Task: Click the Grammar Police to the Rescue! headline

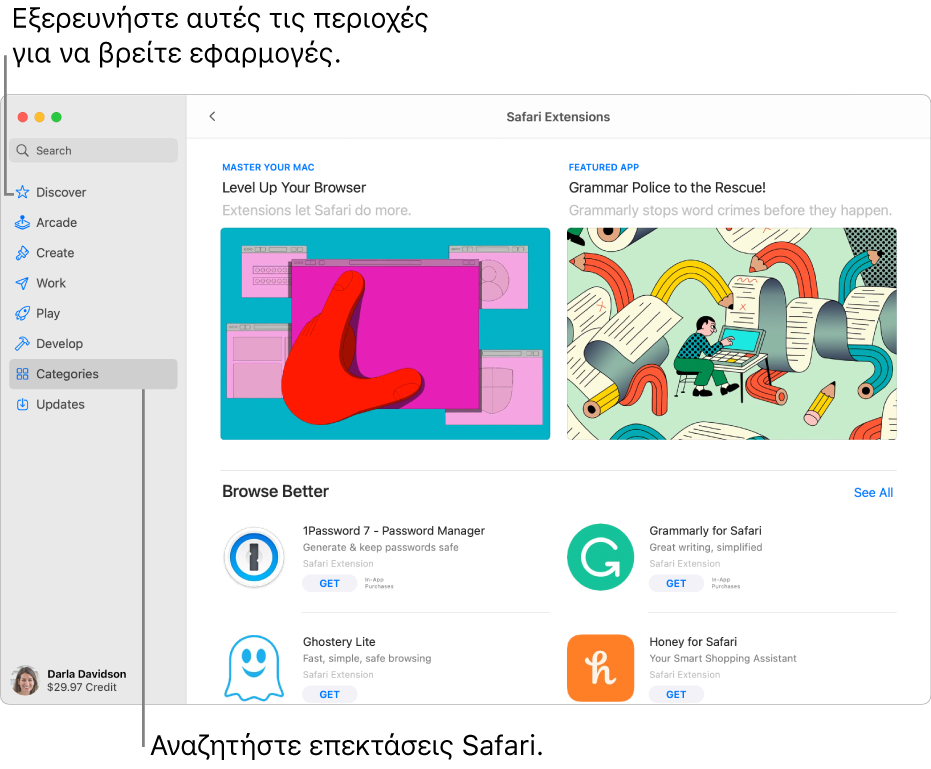Action: (667, 188)
